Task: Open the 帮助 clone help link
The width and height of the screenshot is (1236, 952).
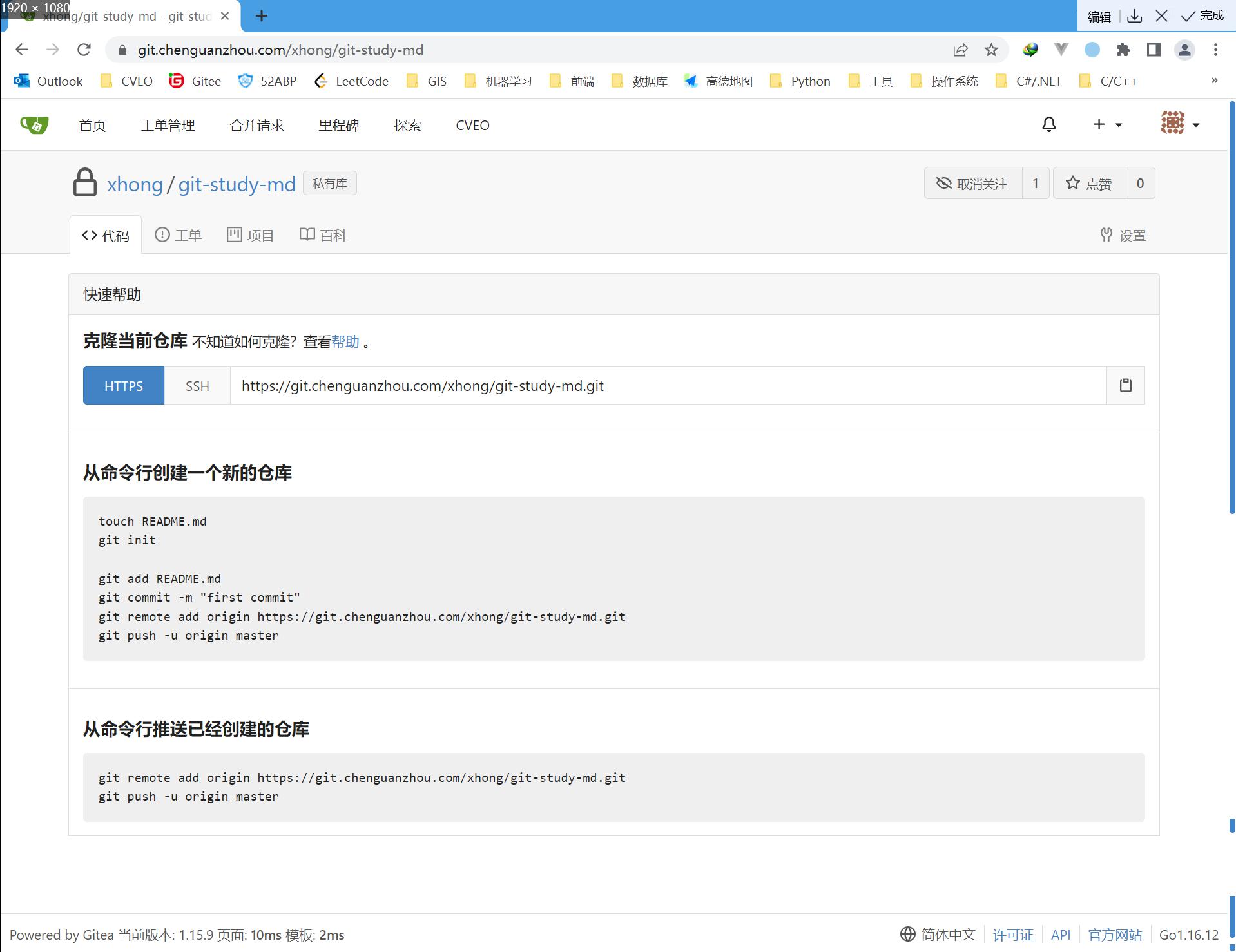Action: click(345, 342)
